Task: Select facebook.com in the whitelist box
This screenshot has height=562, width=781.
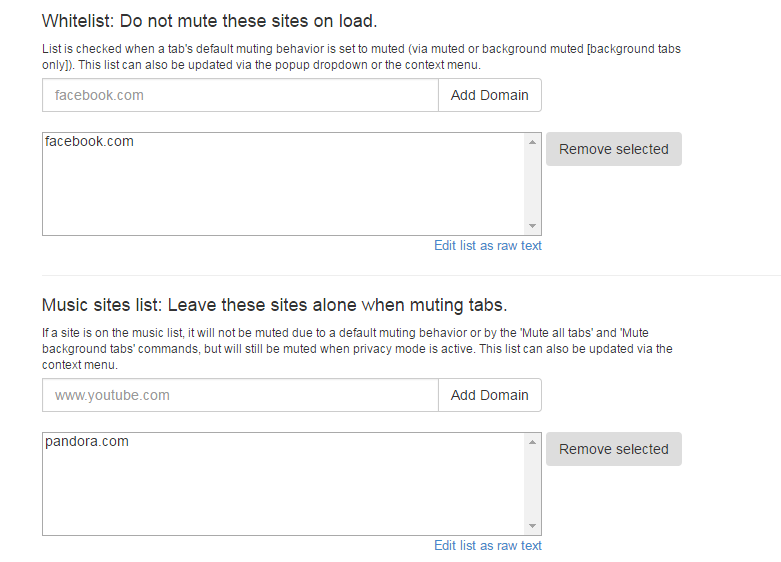Action: coord(89,141)
